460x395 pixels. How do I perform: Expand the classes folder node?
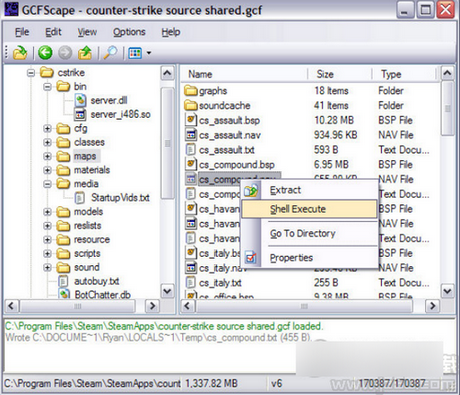(47, 142)
